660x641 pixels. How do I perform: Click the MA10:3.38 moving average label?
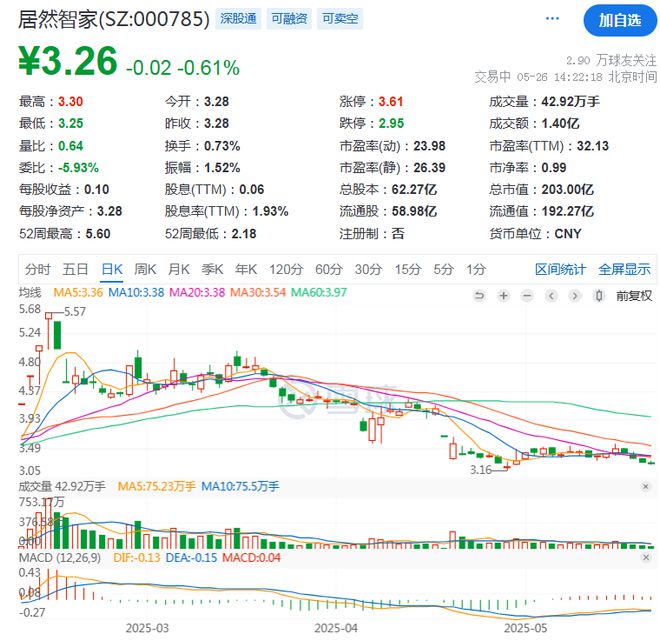[x=136, y=292]
